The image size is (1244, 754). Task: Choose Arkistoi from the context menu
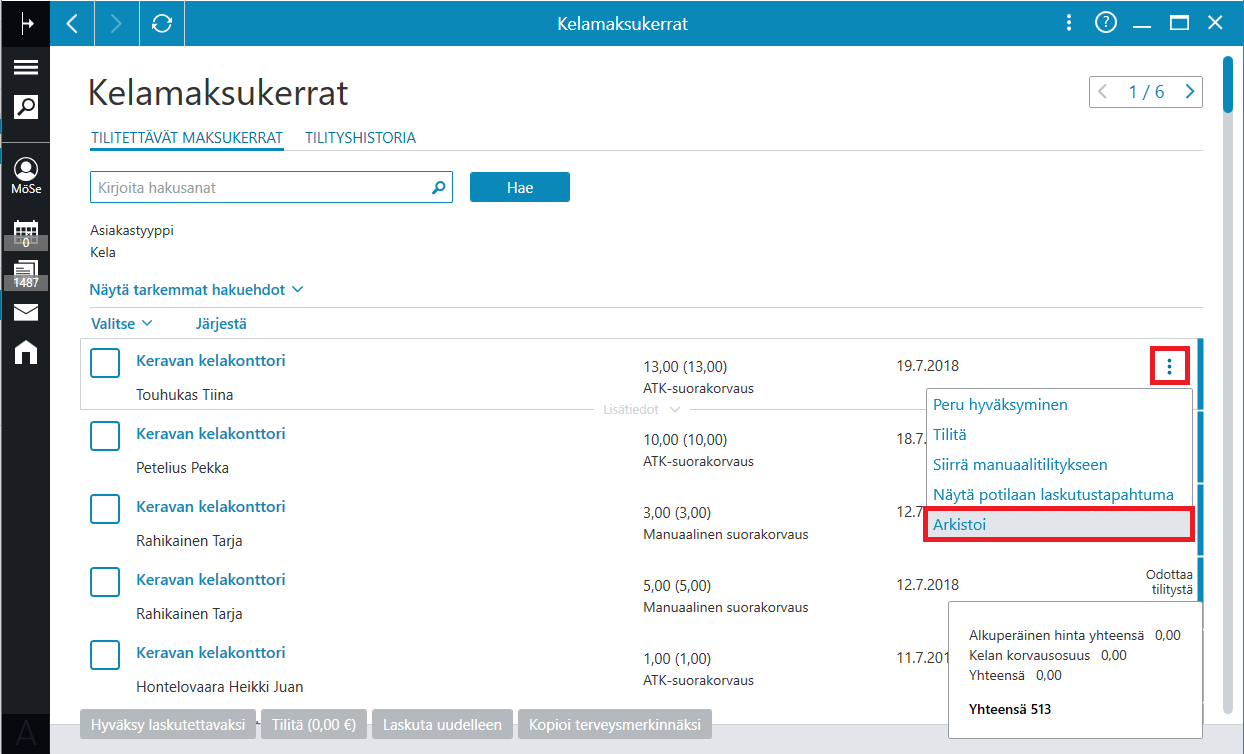[1059, 524]
